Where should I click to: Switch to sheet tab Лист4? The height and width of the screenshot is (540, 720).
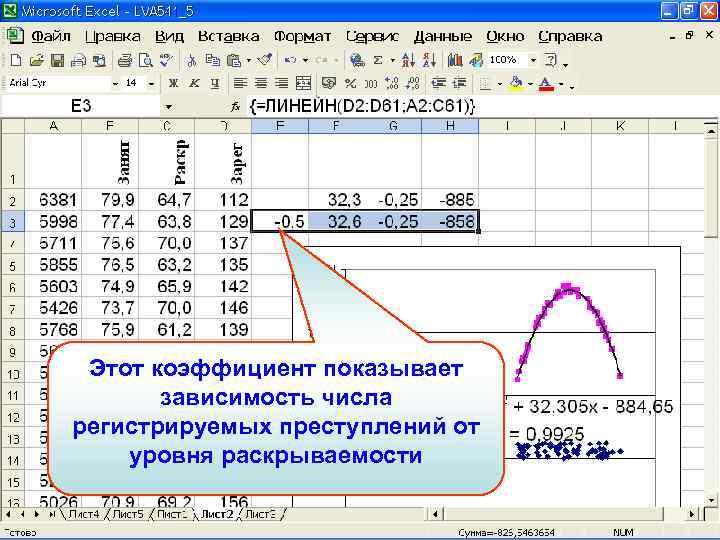[x=83, y=514]
